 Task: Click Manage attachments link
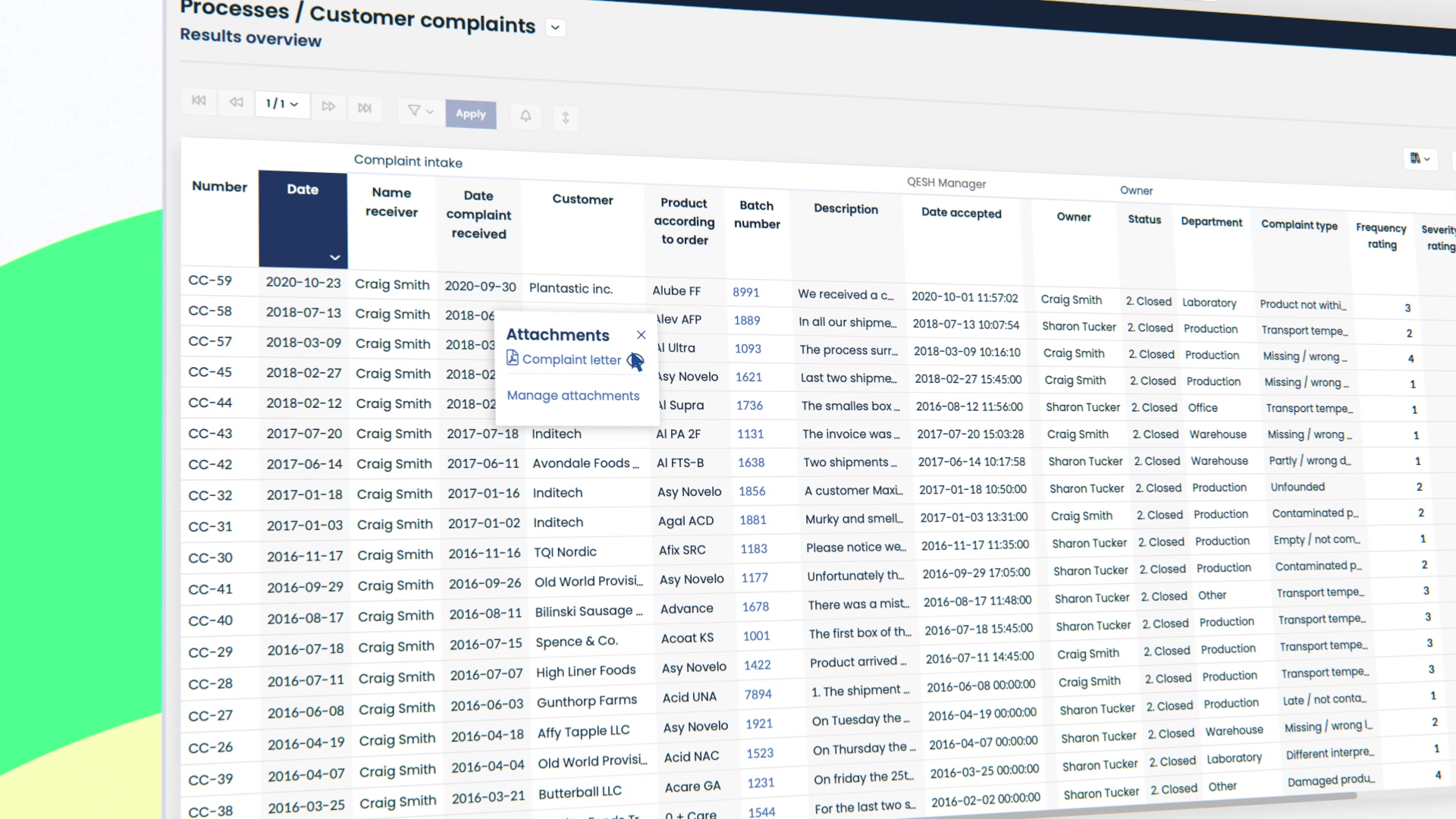click(x=573, y=396)
